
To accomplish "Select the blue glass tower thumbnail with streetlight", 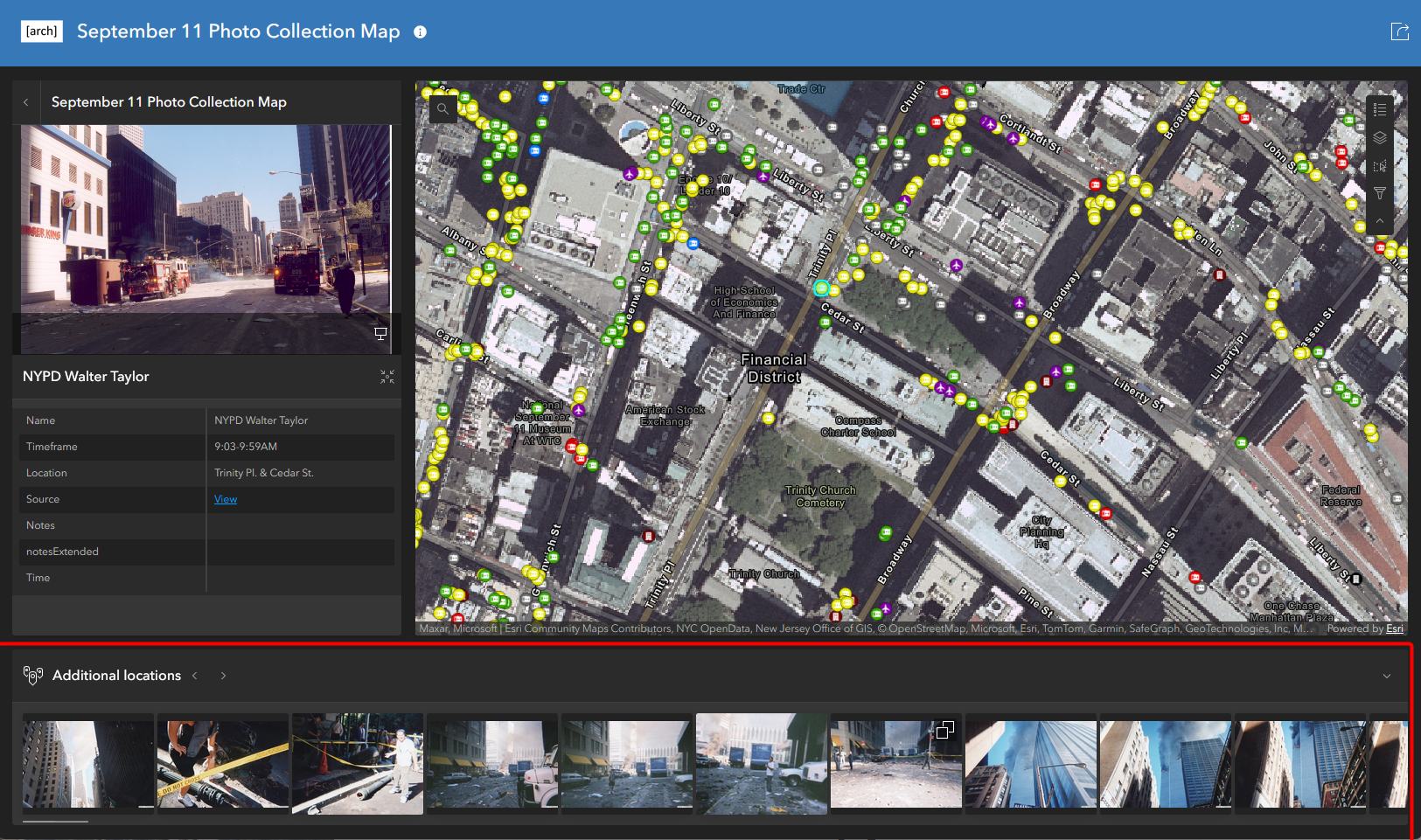I will click(x=1031, y=764).
